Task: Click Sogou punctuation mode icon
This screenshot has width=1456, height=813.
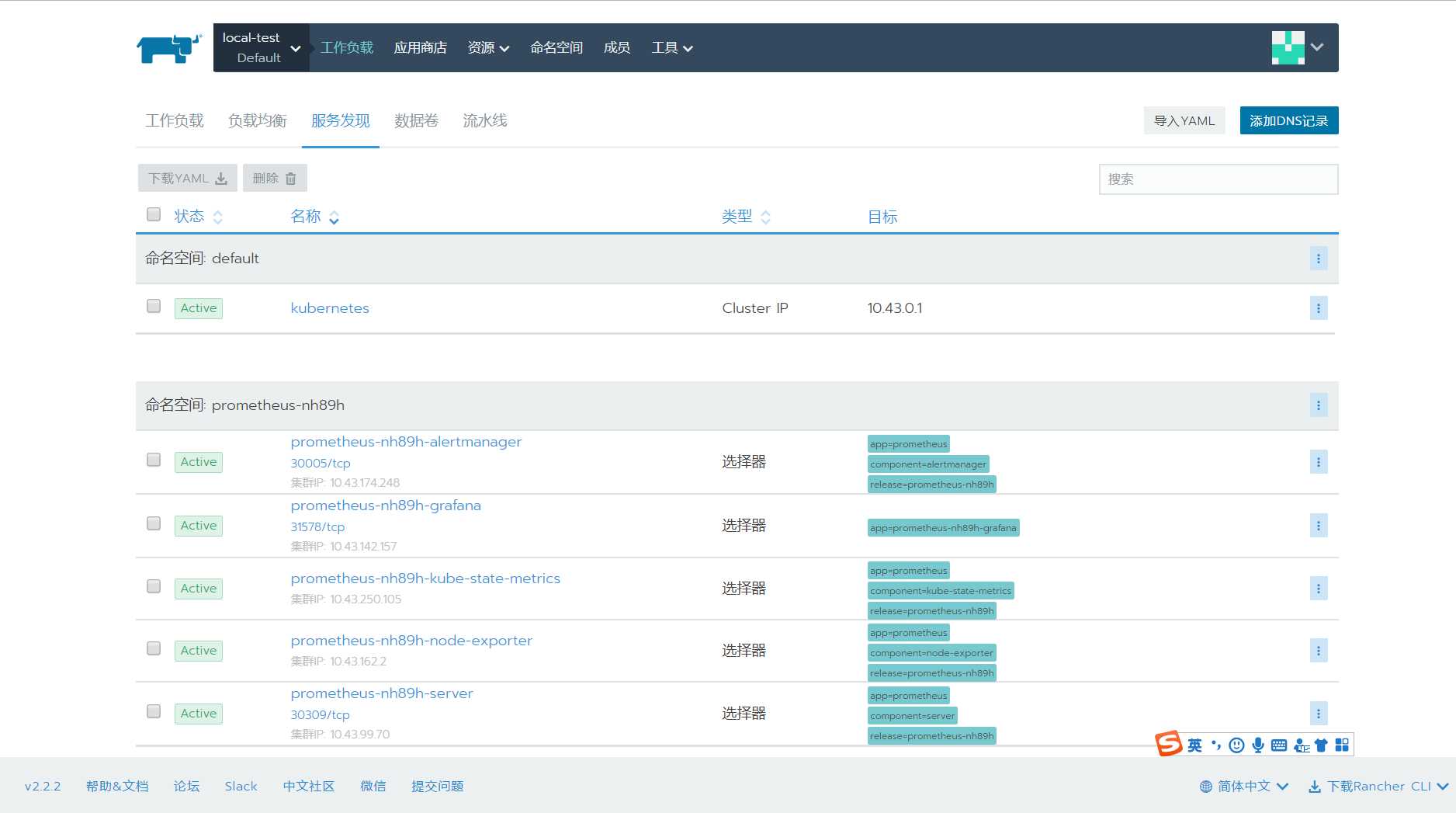Action: click(x=1215, y=745)
